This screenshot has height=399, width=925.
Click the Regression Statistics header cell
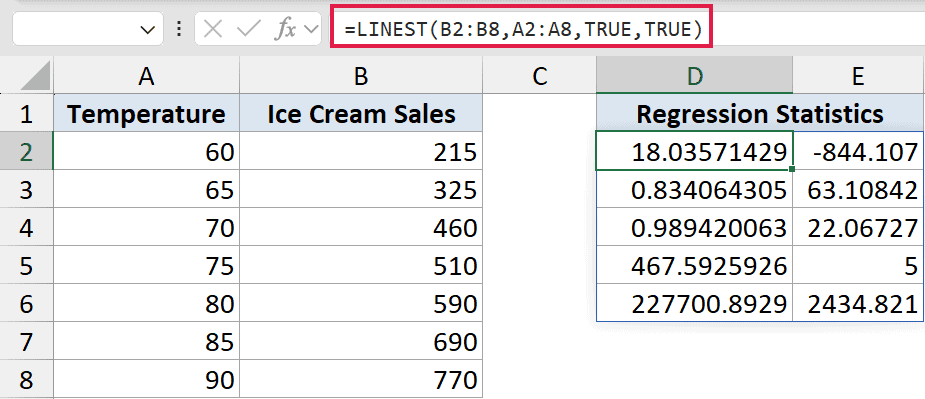[x=760, y=113]
